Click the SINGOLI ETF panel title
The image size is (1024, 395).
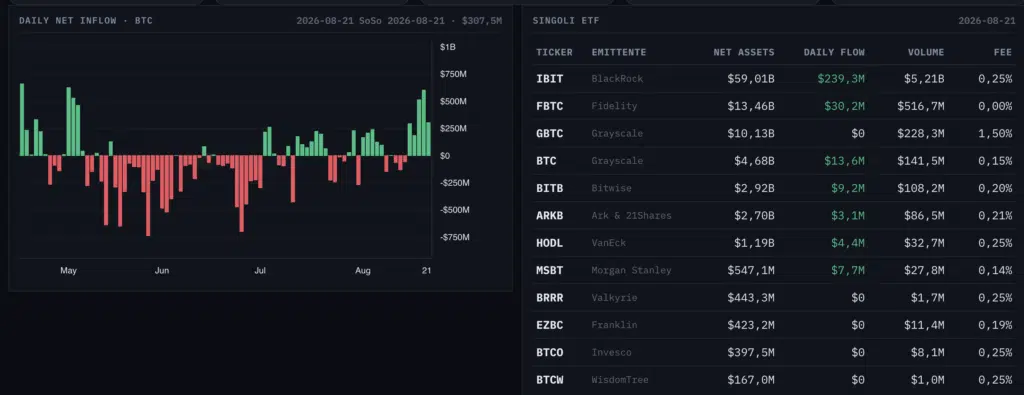pos(566,21)
